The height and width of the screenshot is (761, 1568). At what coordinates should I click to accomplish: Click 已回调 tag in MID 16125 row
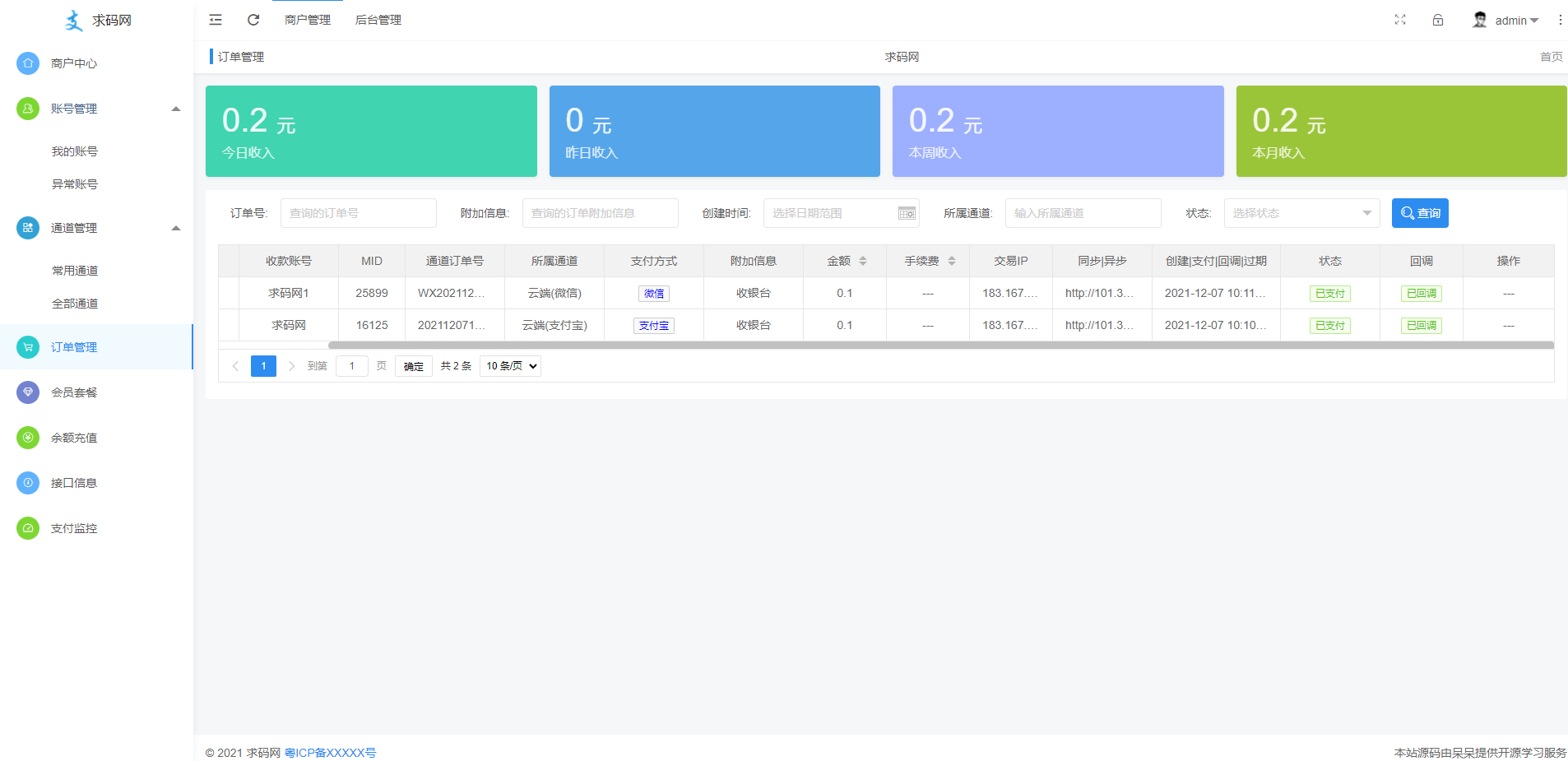[1422, 326]
